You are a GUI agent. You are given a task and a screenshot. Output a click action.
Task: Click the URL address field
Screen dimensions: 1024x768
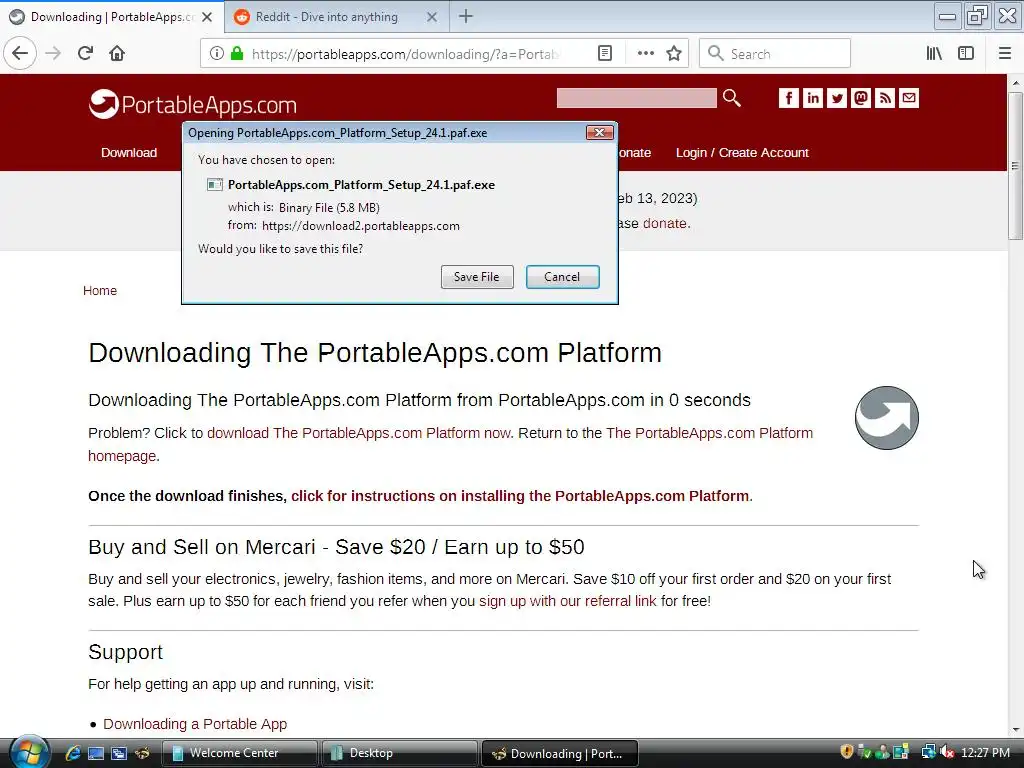(405, 54)
